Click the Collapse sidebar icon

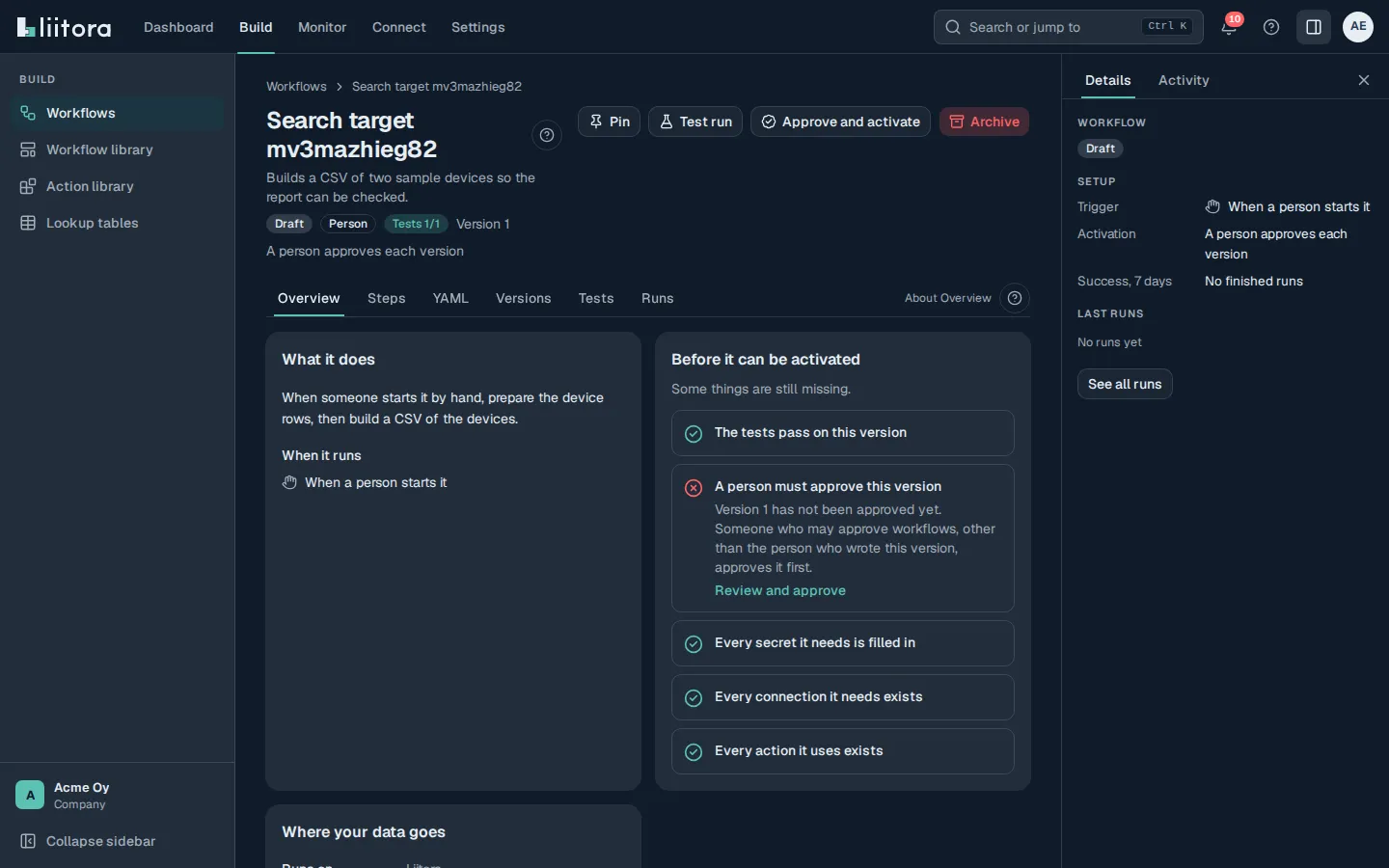pos(28,841)
